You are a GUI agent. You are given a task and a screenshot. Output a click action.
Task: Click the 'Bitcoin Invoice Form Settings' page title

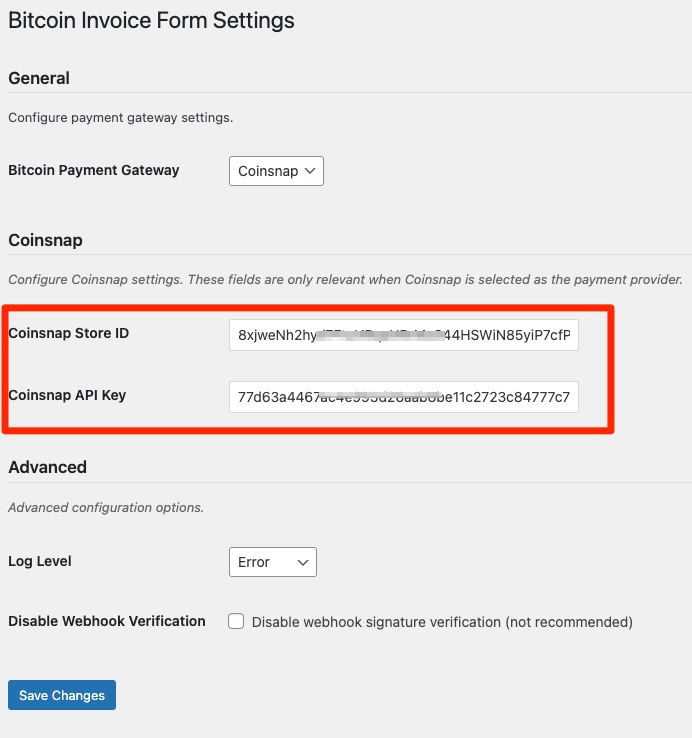(x=151, y=20)
